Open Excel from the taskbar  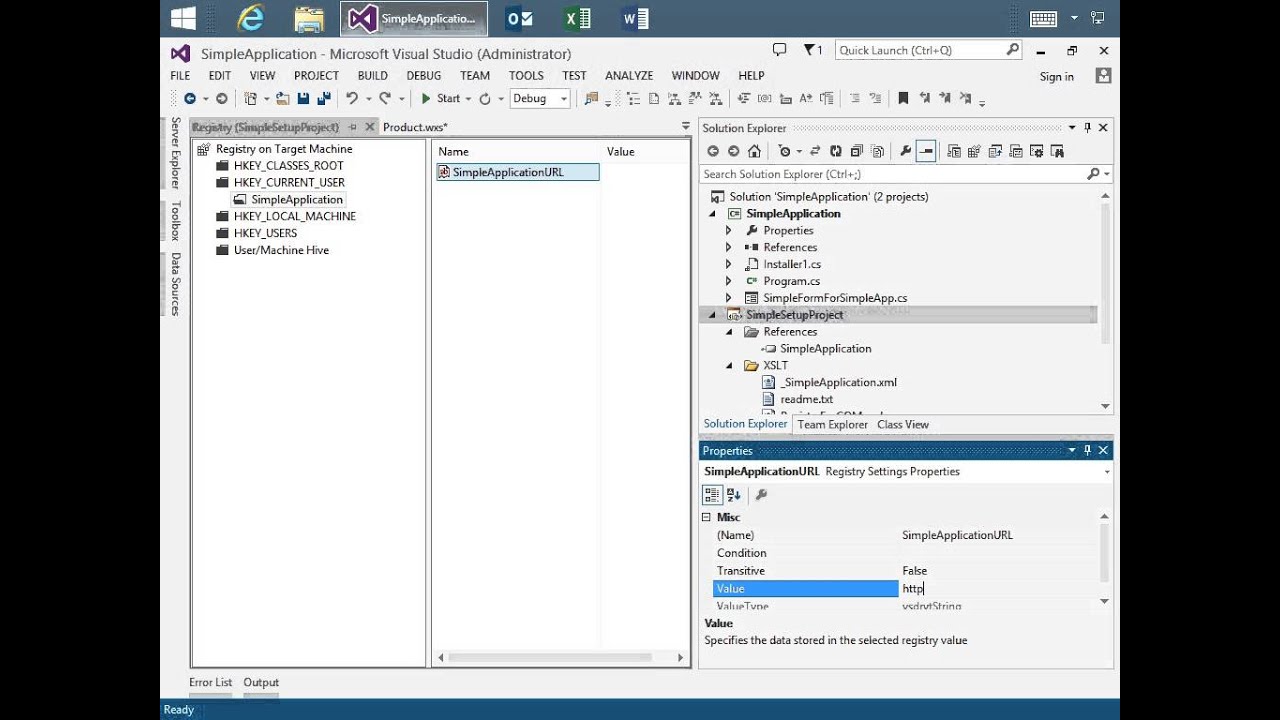(x=577, y=18)
